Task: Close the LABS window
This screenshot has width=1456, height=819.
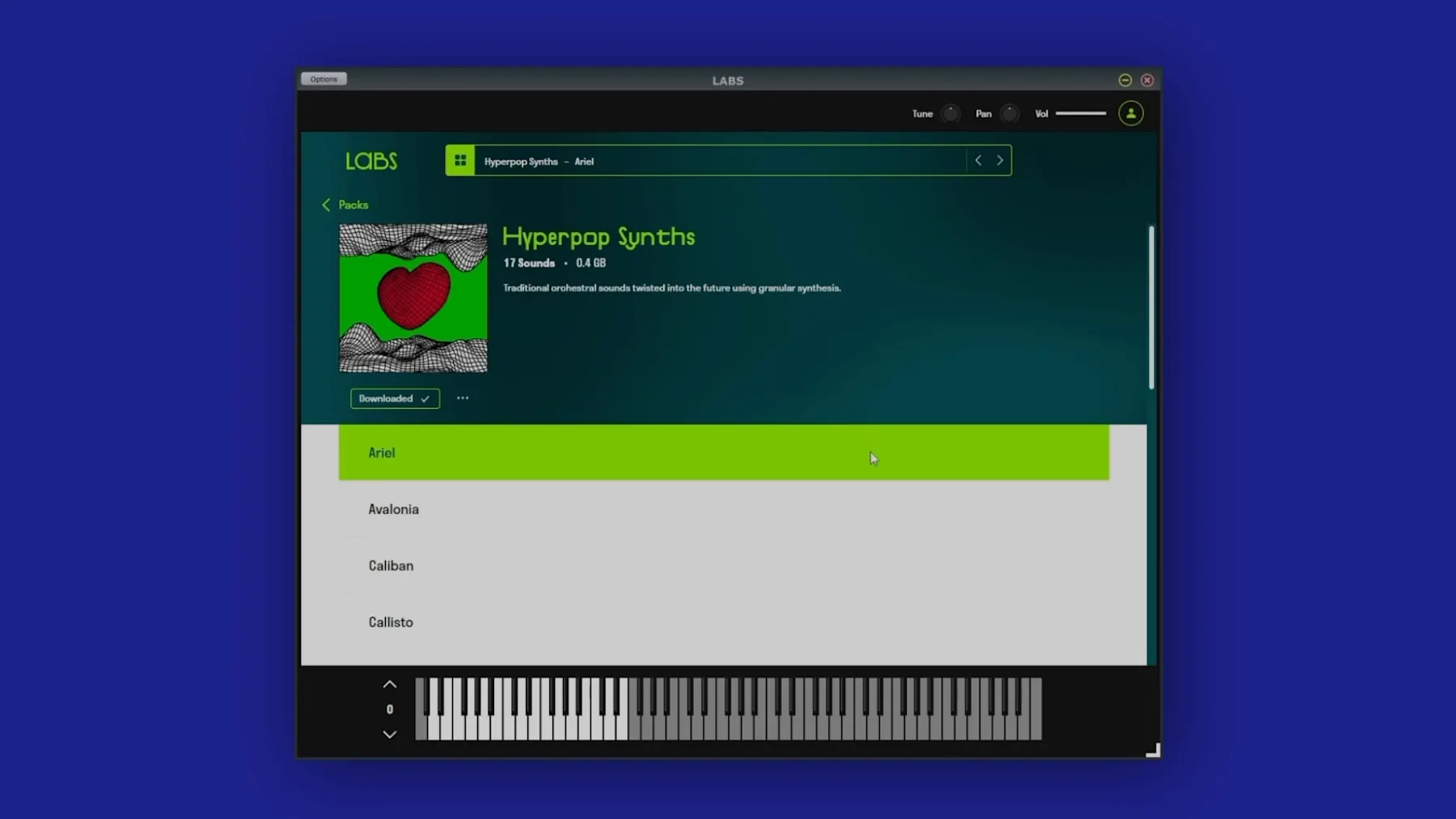Action: coord(1147,80)
